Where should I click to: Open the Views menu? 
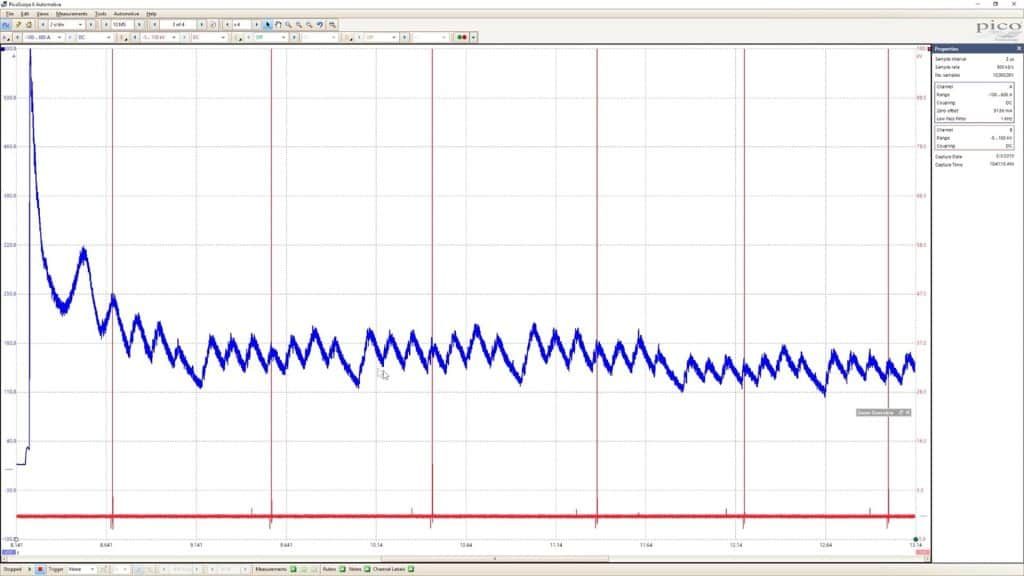42,13
